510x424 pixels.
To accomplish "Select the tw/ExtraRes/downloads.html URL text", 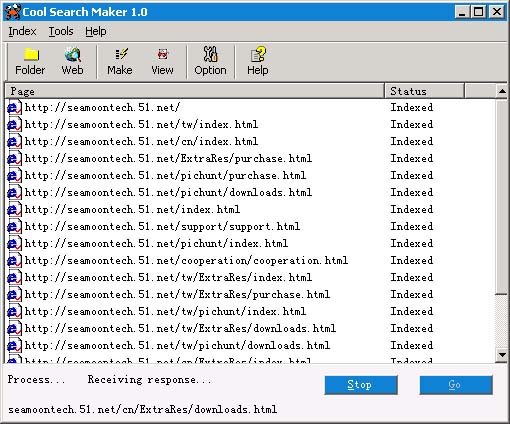I will (180, 328).
